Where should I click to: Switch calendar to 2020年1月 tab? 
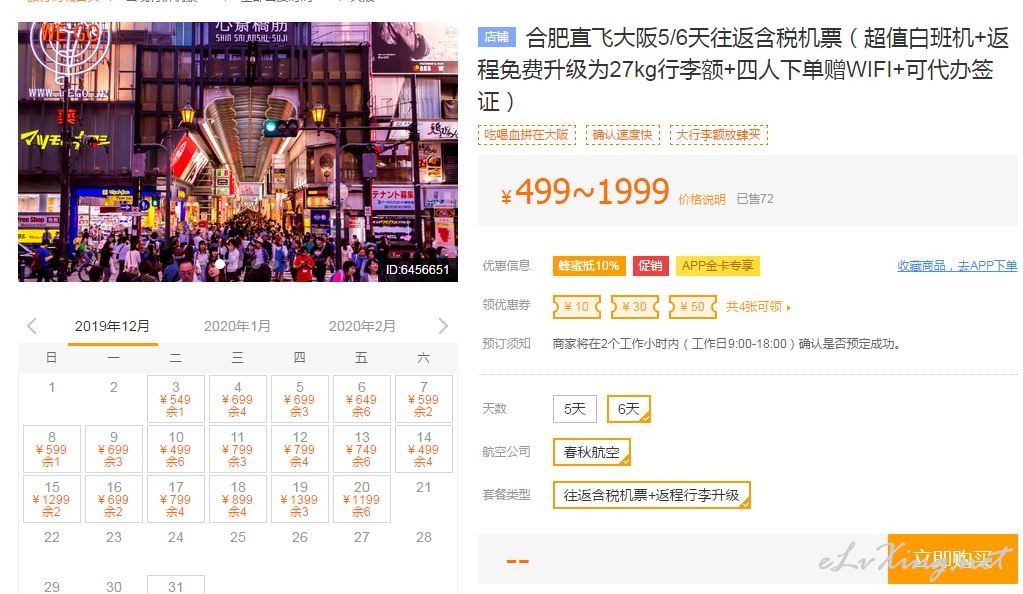[x=237, y=326]
